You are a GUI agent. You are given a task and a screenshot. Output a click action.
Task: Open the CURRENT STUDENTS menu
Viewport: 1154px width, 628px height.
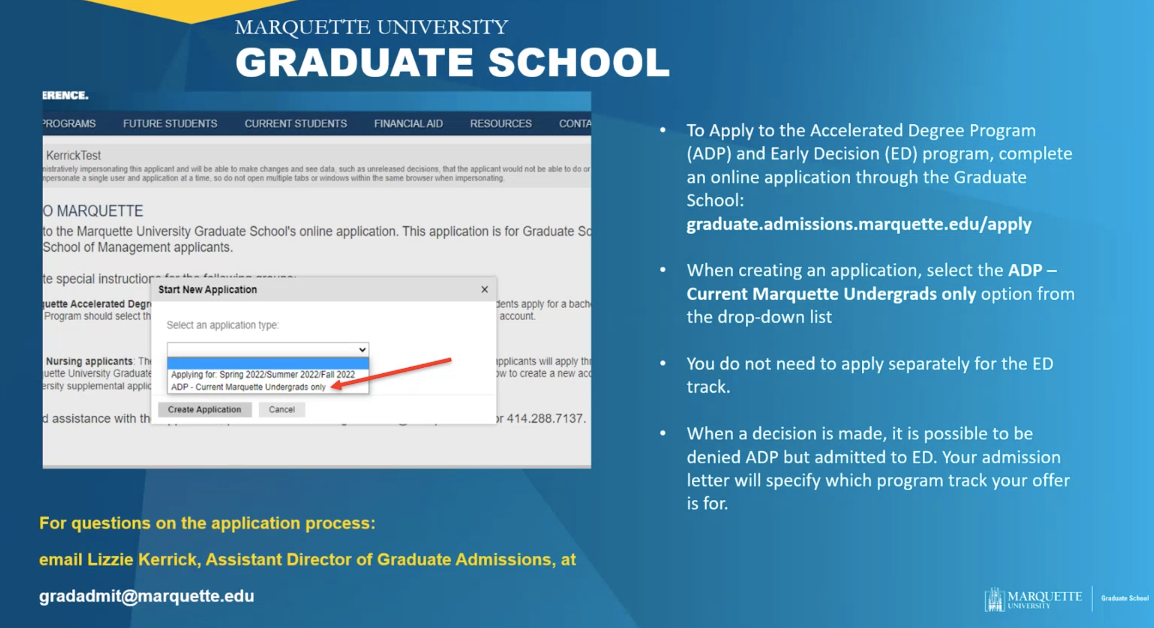296,124
